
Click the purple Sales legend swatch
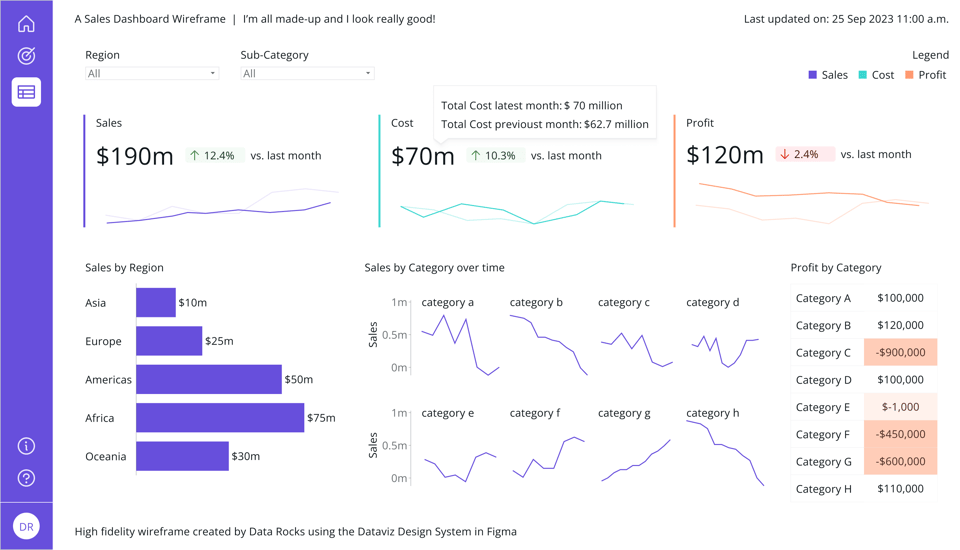click(x=812, y=75)
